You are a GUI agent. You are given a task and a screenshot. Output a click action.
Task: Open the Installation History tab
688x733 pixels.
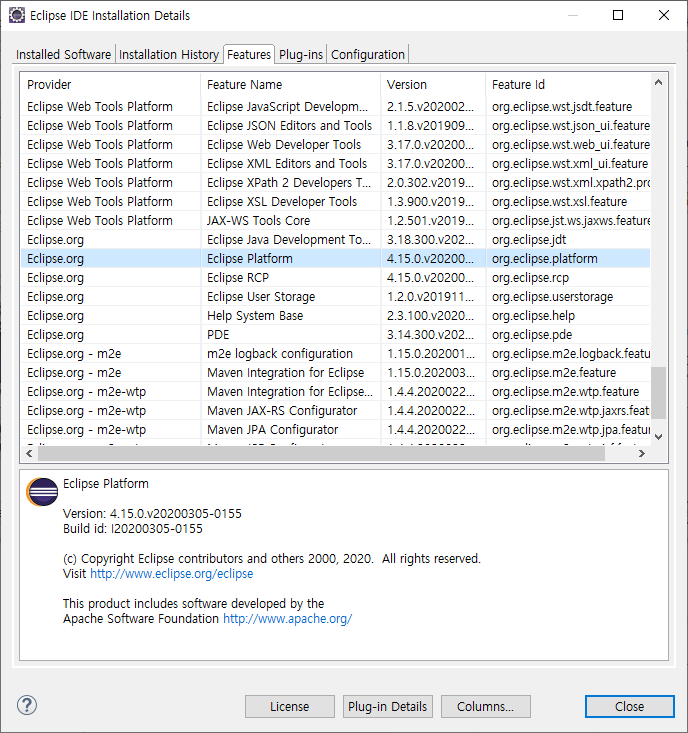coord(169,55)
